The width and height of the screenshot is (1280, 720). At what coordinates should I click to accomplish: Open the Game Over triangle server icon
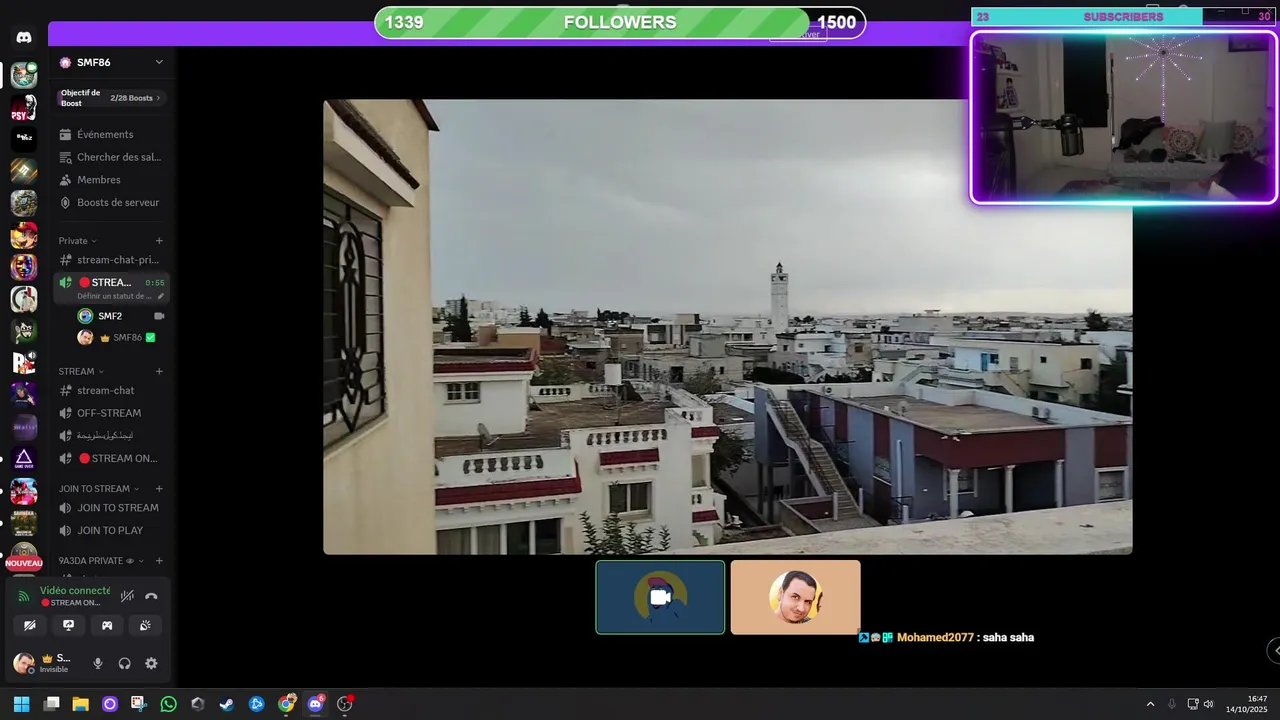tap(24, 459)
